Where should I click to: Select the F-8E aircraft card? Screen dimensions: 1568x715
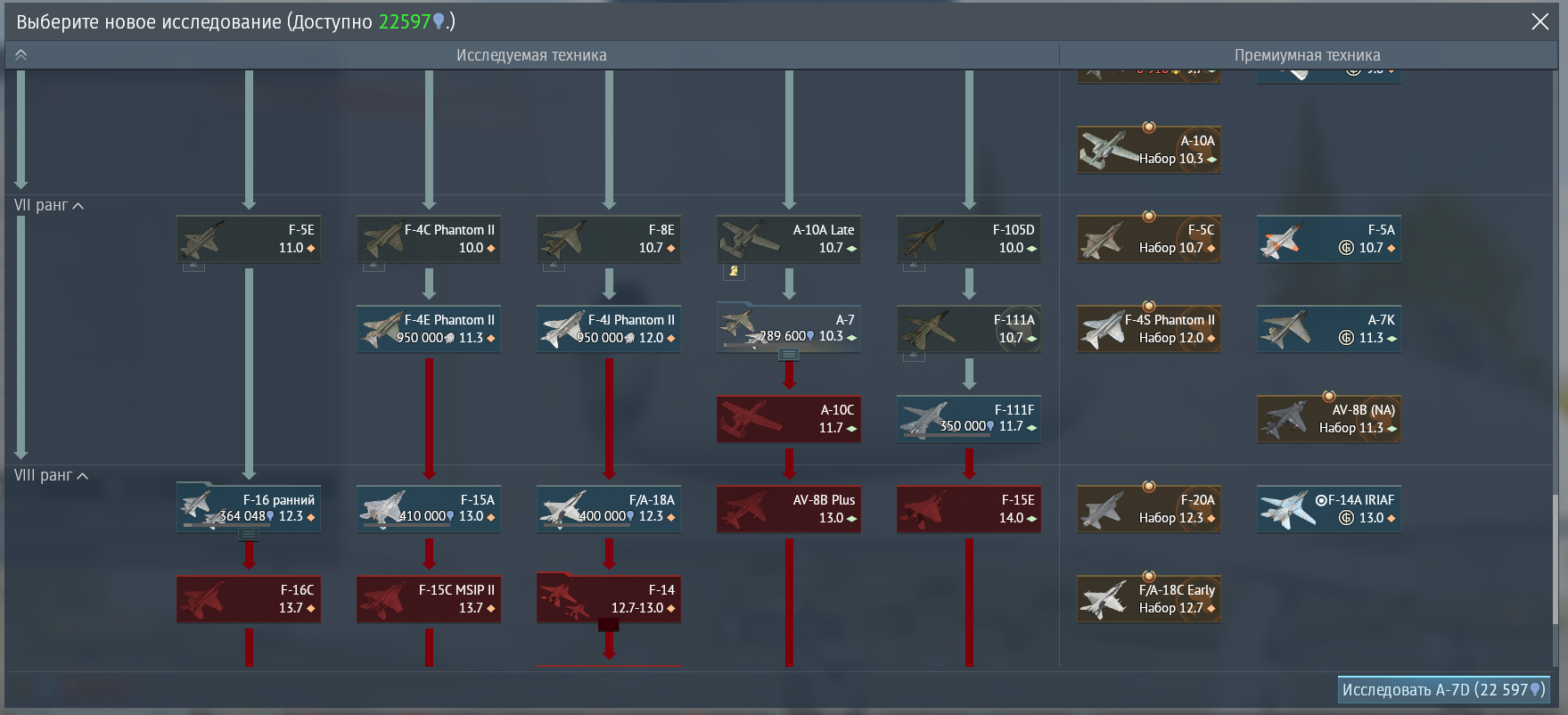[x=609, y=239]
